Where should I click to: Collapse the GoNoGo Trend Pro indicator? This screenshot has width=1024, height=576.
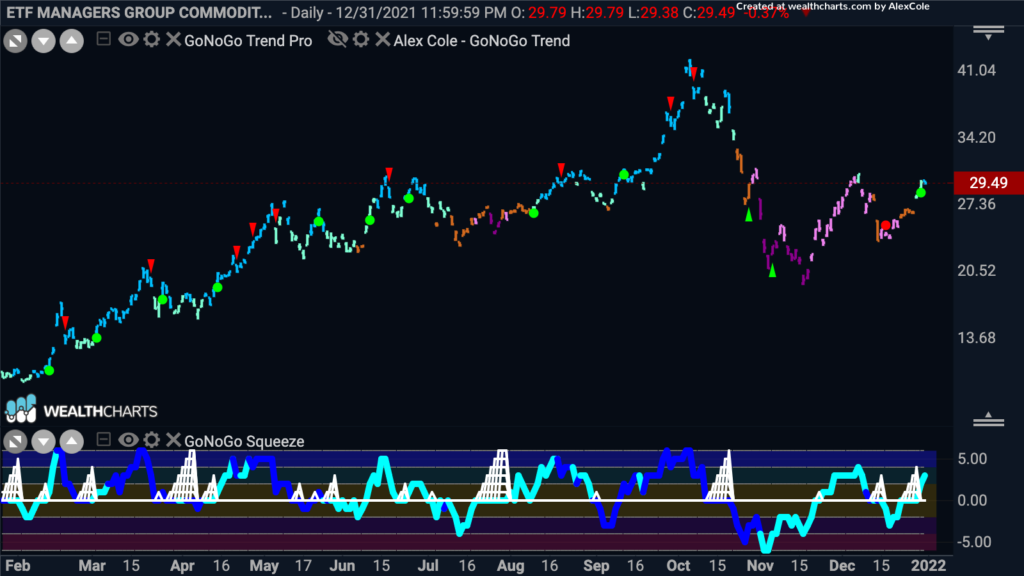[x=103, y=39]
